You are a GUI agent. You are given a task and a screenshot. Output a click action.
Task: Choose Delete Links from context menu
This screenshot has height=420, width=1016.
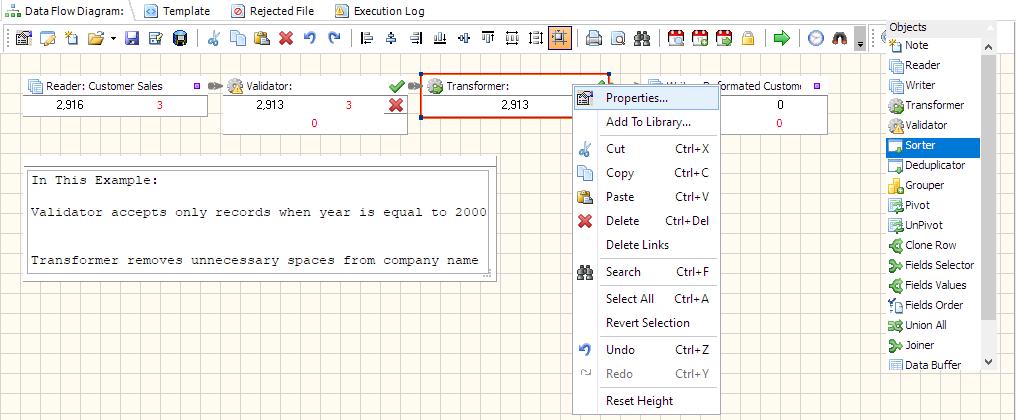(647, 245)
